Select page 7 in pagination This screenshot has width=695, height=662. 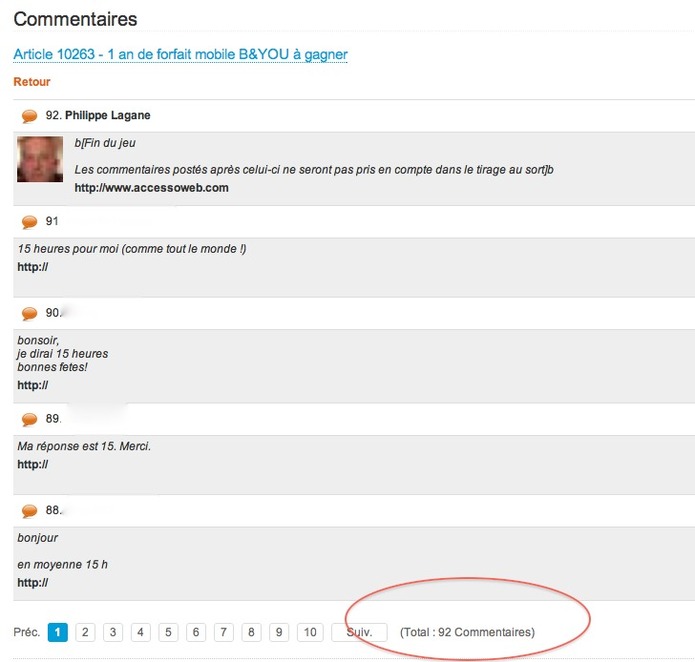tap(224, 632)
